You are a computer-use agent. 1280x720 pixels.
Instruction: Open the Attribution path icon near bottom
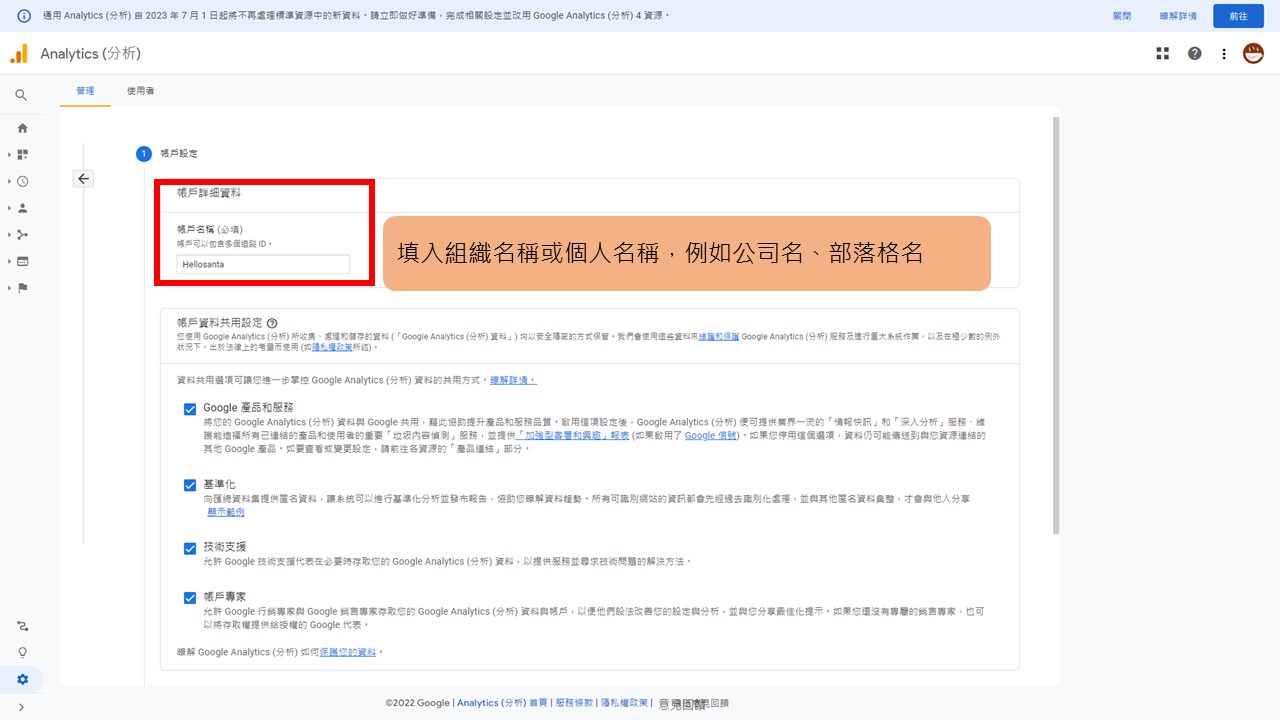[22, 626]
